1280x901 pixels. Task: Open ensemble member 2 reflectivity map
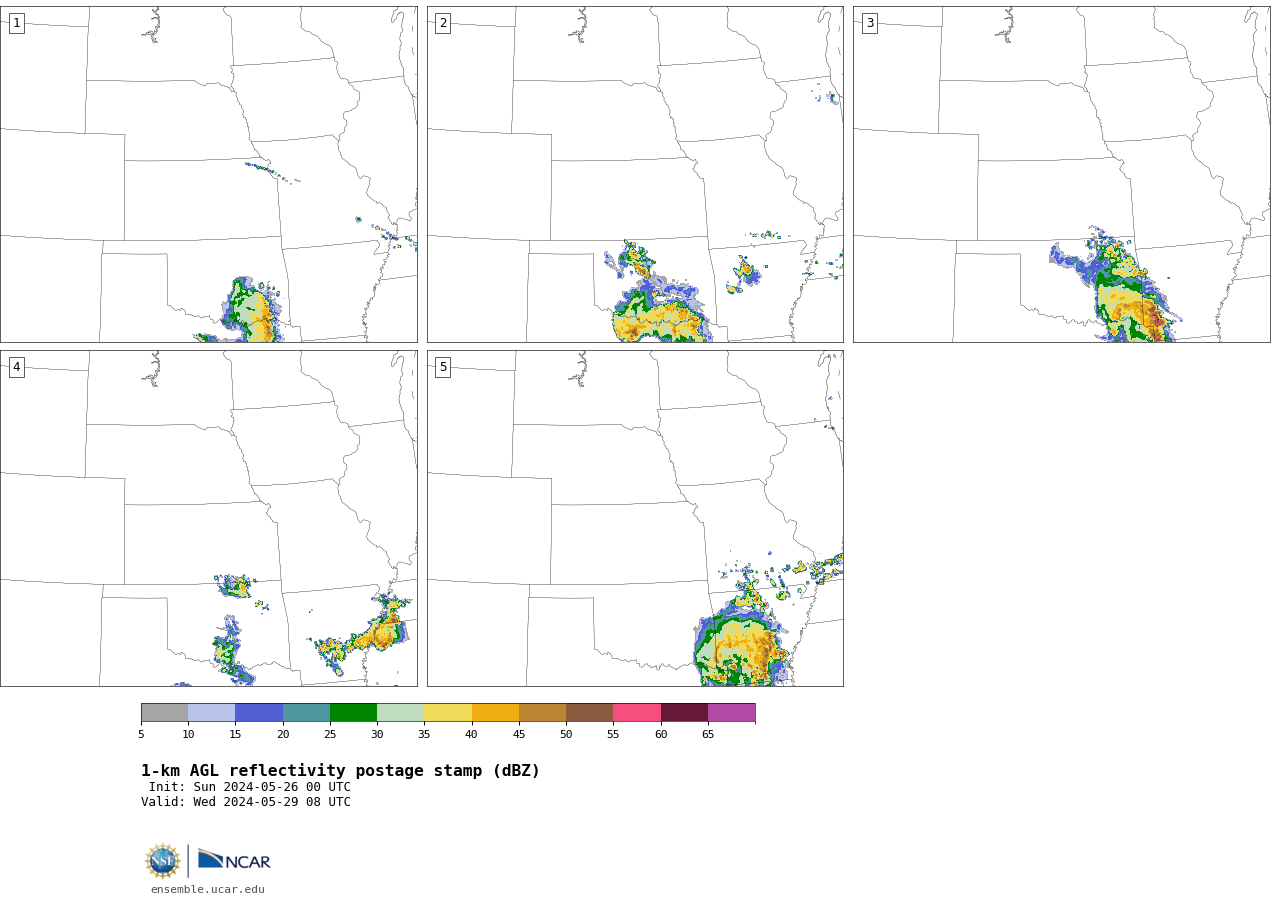(x=635, y=174)
